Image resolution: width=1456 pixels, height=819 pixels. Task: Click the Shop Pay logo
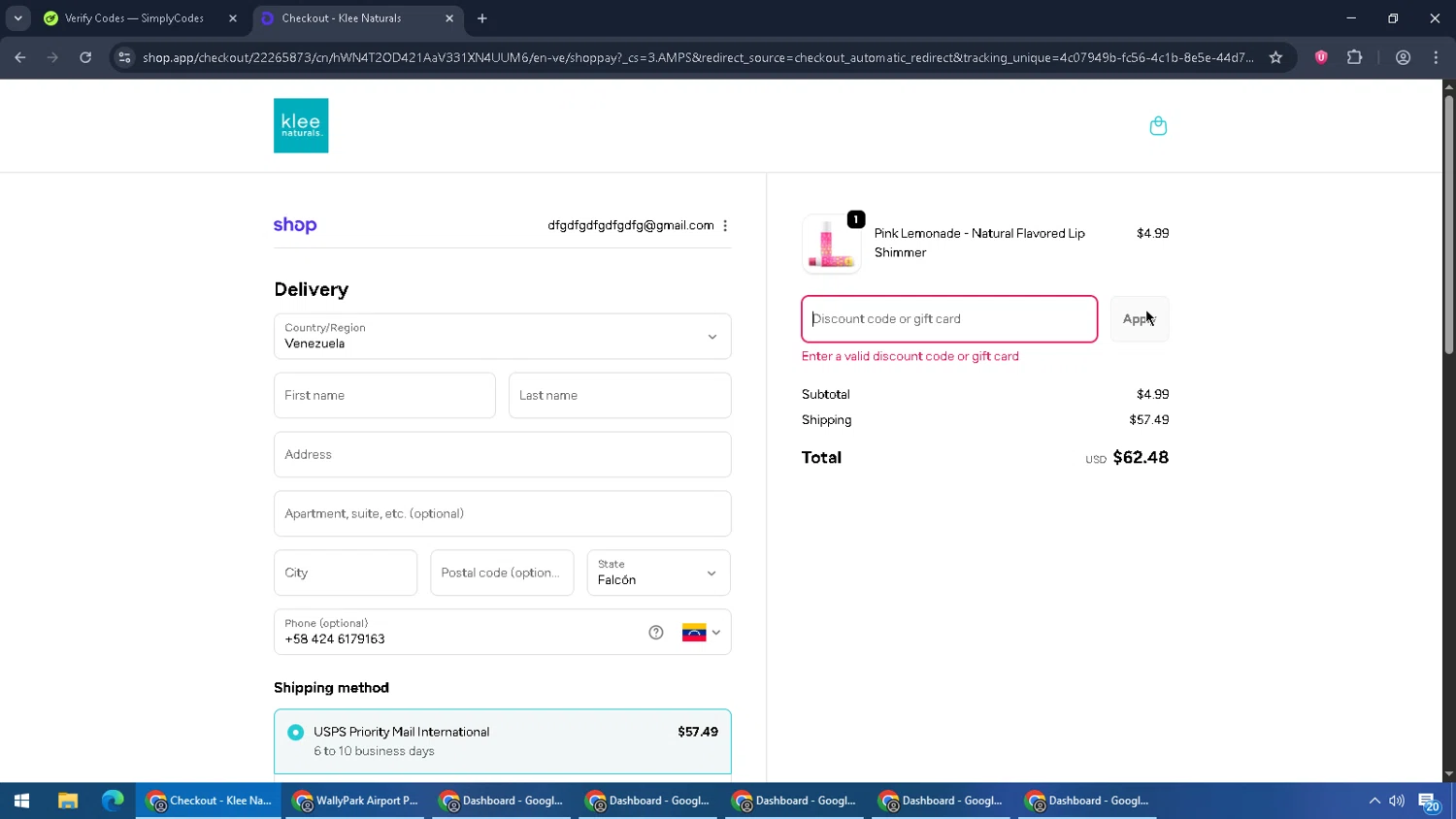tap(295, 225)
